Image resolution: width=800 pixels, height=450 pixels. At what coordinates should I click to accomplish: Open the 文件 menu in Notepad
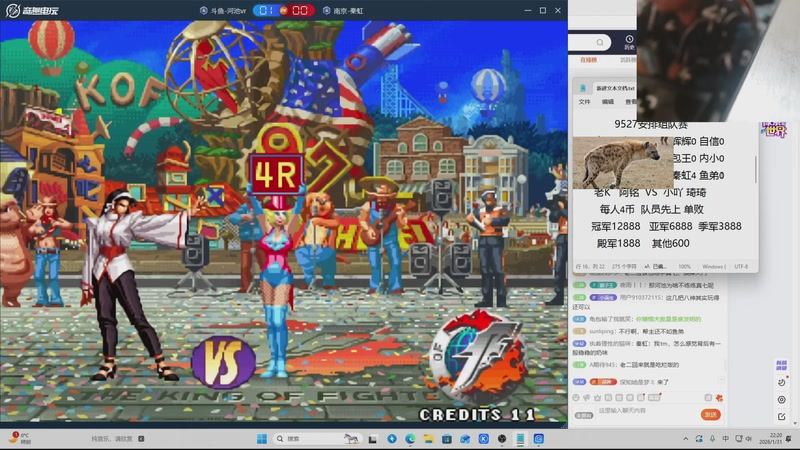(584, 102)
